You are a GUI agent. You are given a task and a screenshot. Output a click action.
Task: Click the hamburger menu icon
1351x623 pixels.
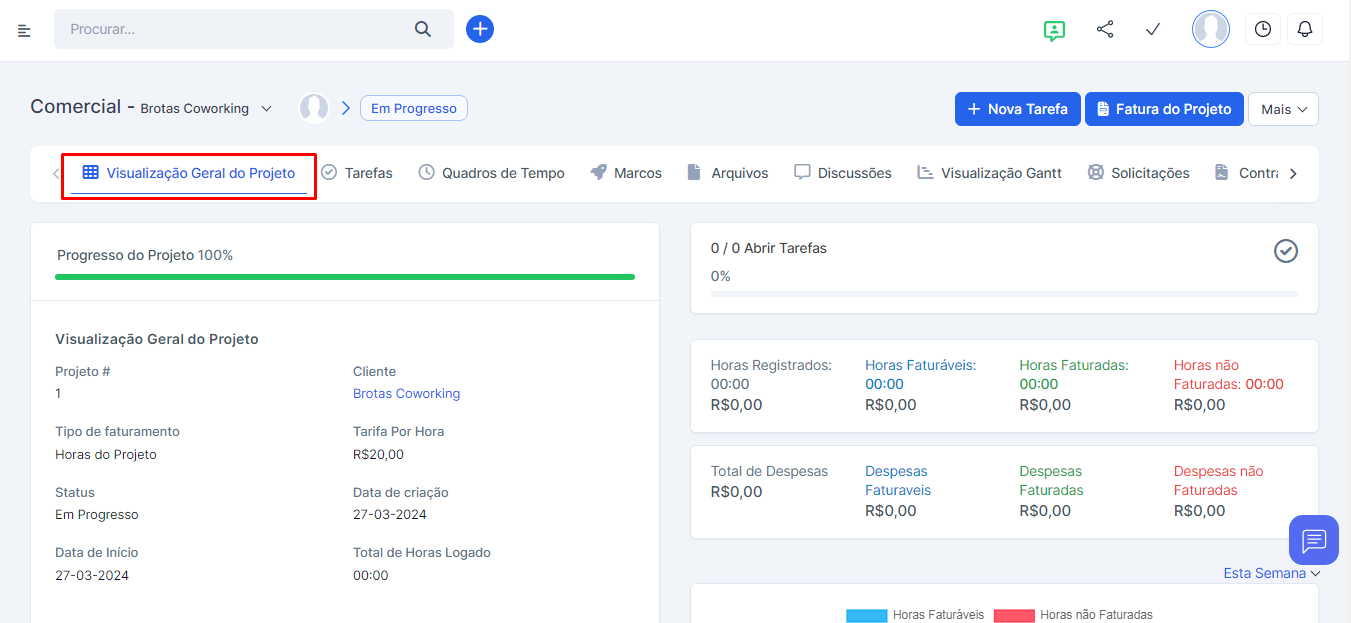pyautogui.click(x=25, y=30)
